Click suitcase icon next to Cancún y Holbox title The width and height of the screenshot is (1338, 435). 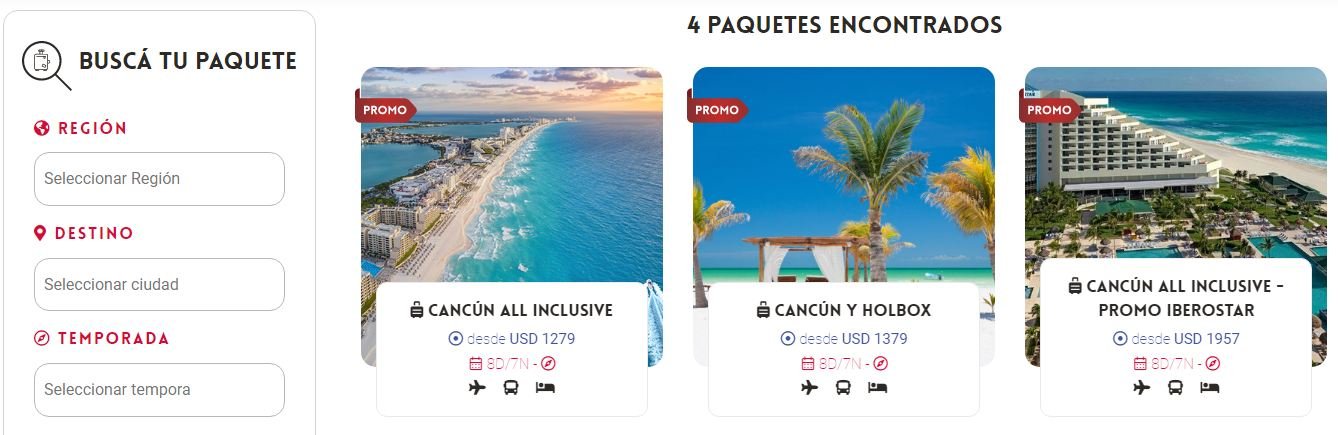point(763,310)
